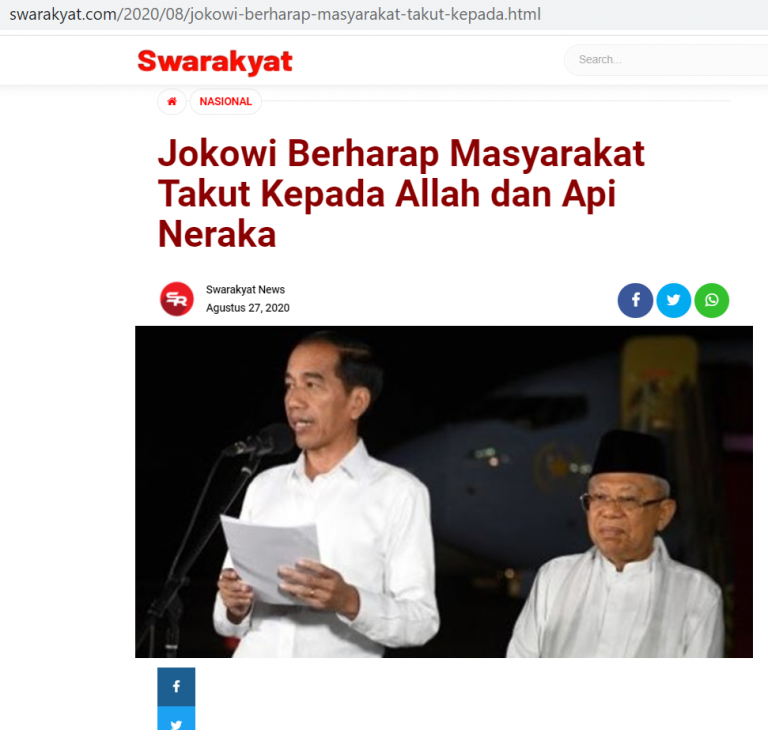Click the Agustus 27, 2020 date
This screenshot has height=730, width=768.
247,308
